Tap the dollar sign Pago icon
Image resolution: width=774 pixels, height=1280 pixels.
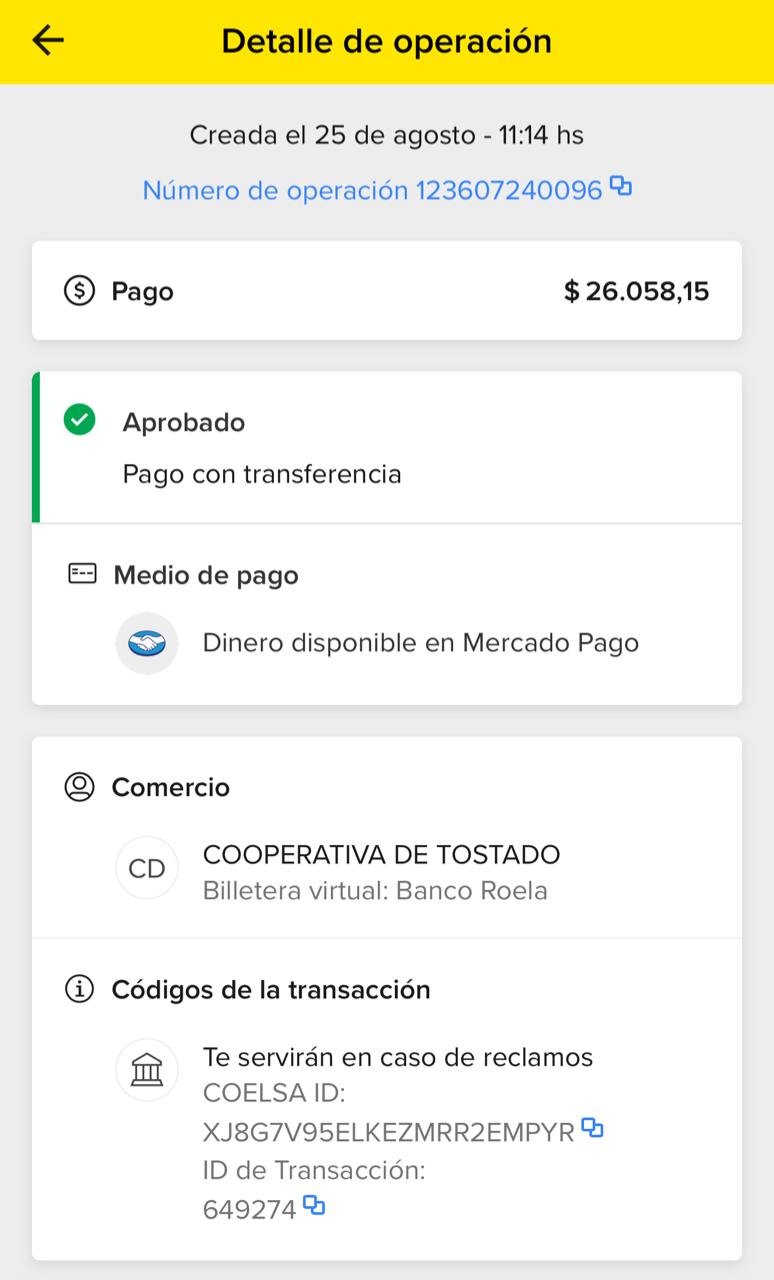tap(79, 291)
